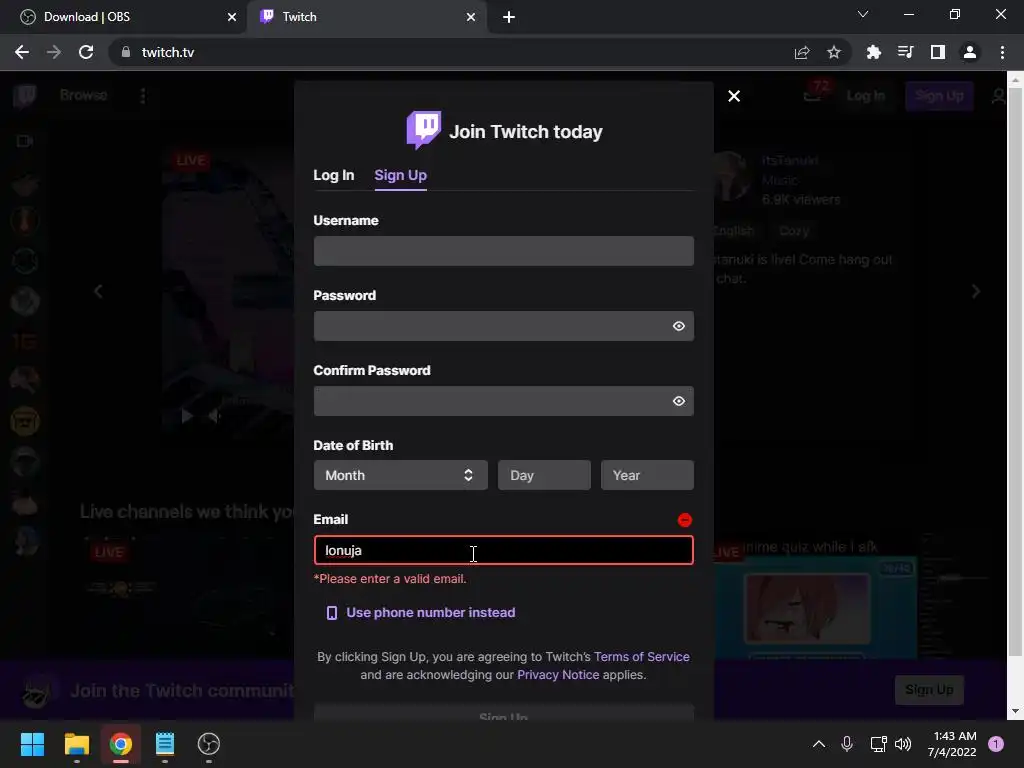Share this page icon in address bar
1024x768 pixels.
pyautogui.click(x=802, y=52)
